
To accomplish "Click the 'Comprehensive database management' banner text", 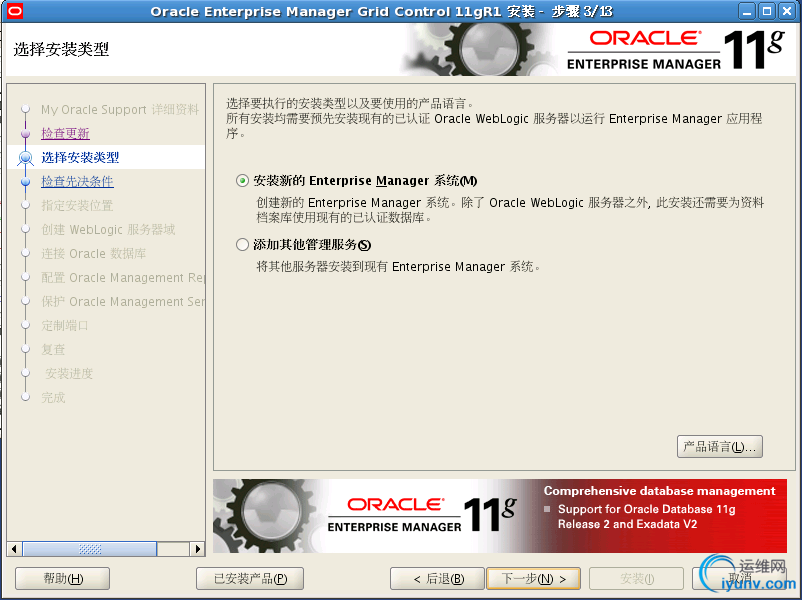I will (659, 491).
